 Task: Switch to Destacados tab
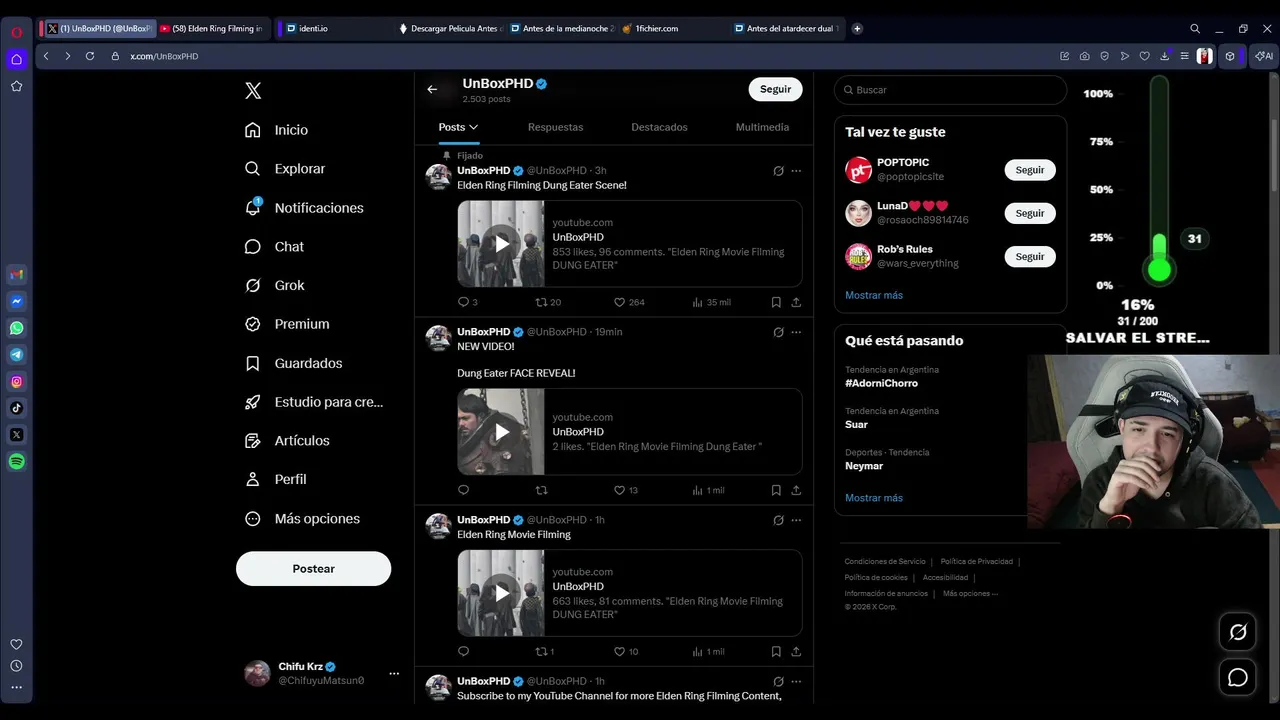pyautogui.click(x=659, y=127)
